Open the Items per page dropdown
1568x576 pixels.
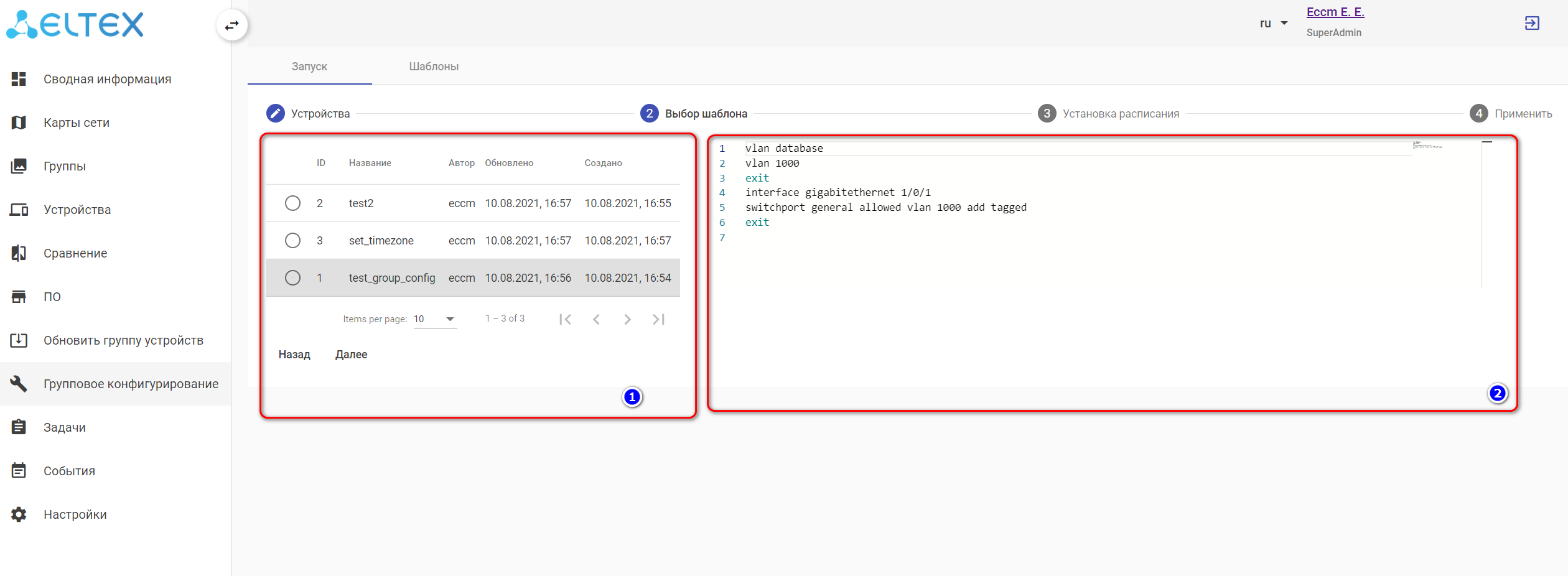click(435, 319)
